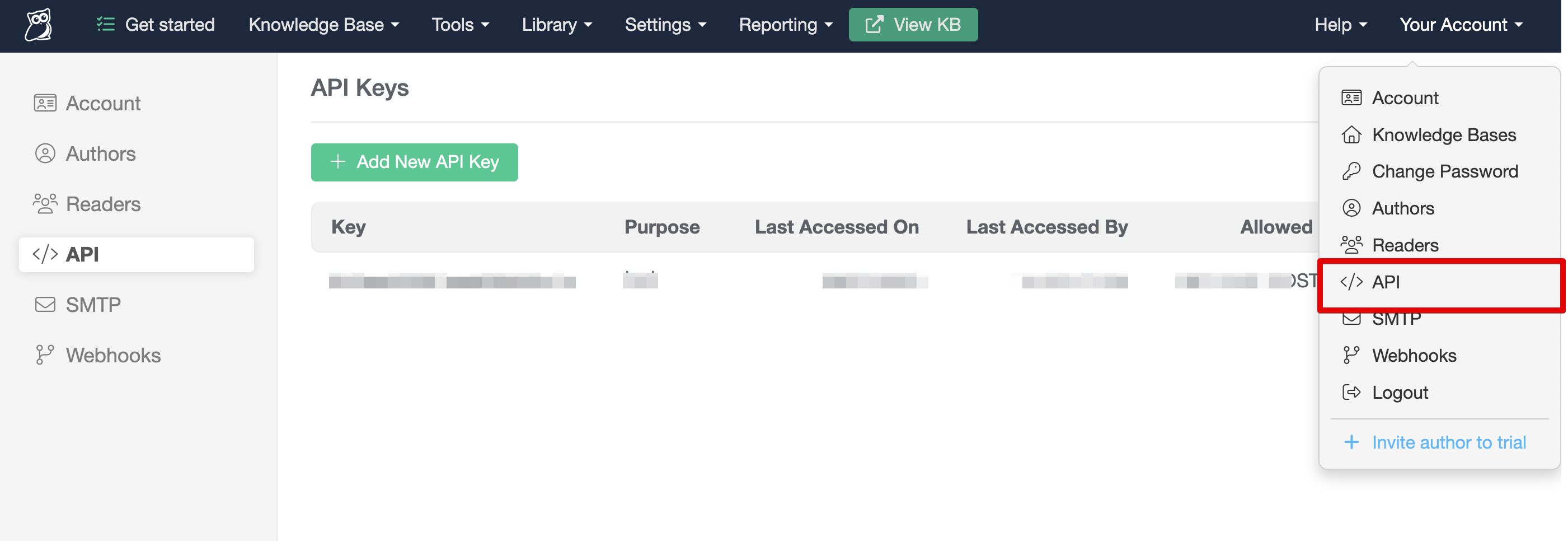Viewport: 1568px width, 541px height.
Task: Open the Tools dropdown in navbar
Action: tap(459, 25)
